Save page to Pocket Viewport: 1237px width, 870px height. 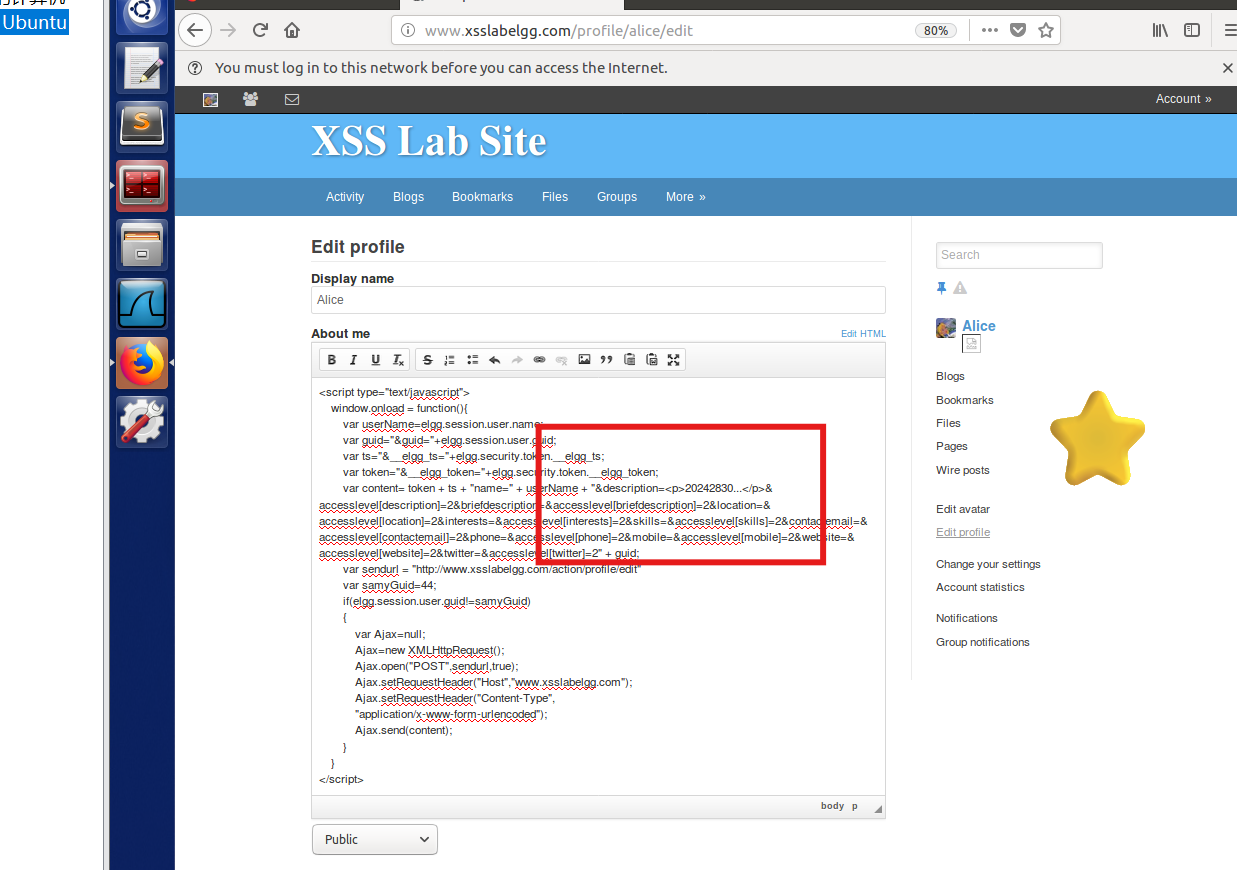1018,30
